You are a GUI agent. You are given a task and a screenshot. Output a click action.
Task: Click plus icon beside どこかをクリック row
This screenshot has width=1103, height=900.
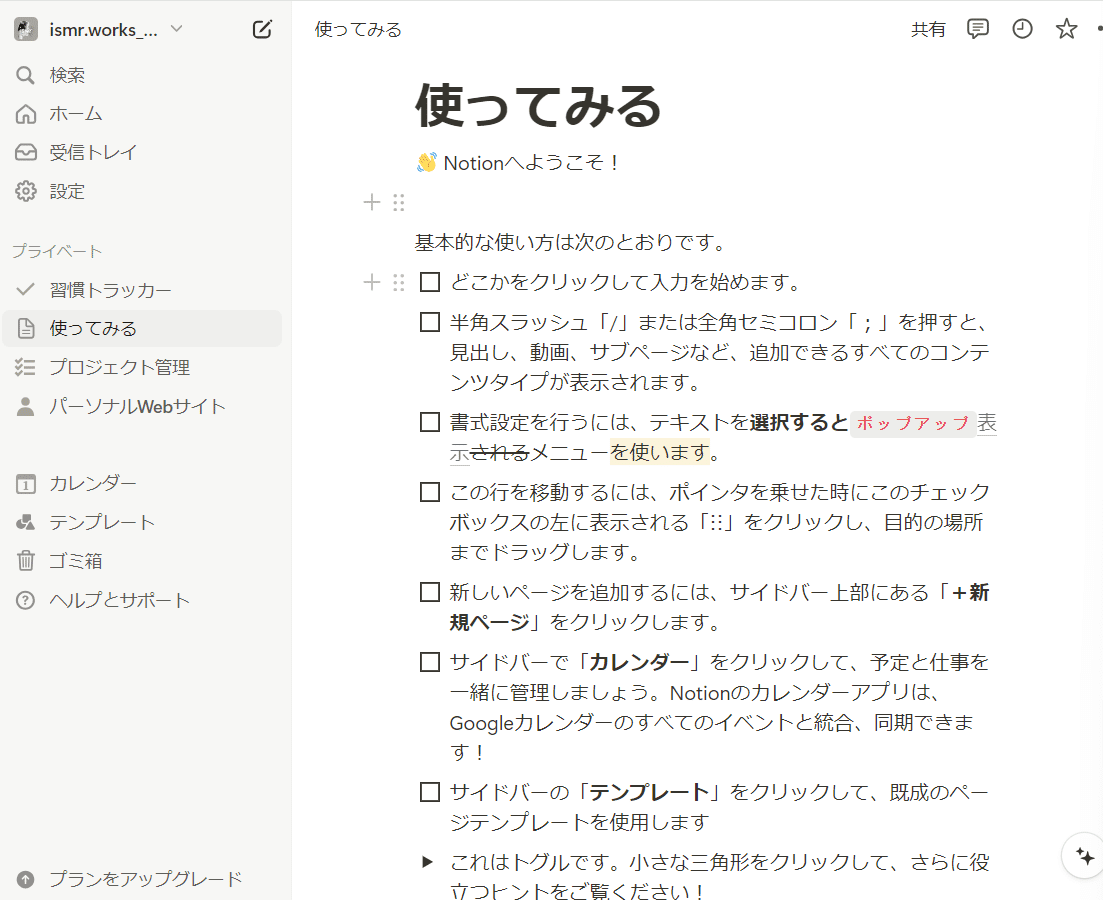pos(371,282)
